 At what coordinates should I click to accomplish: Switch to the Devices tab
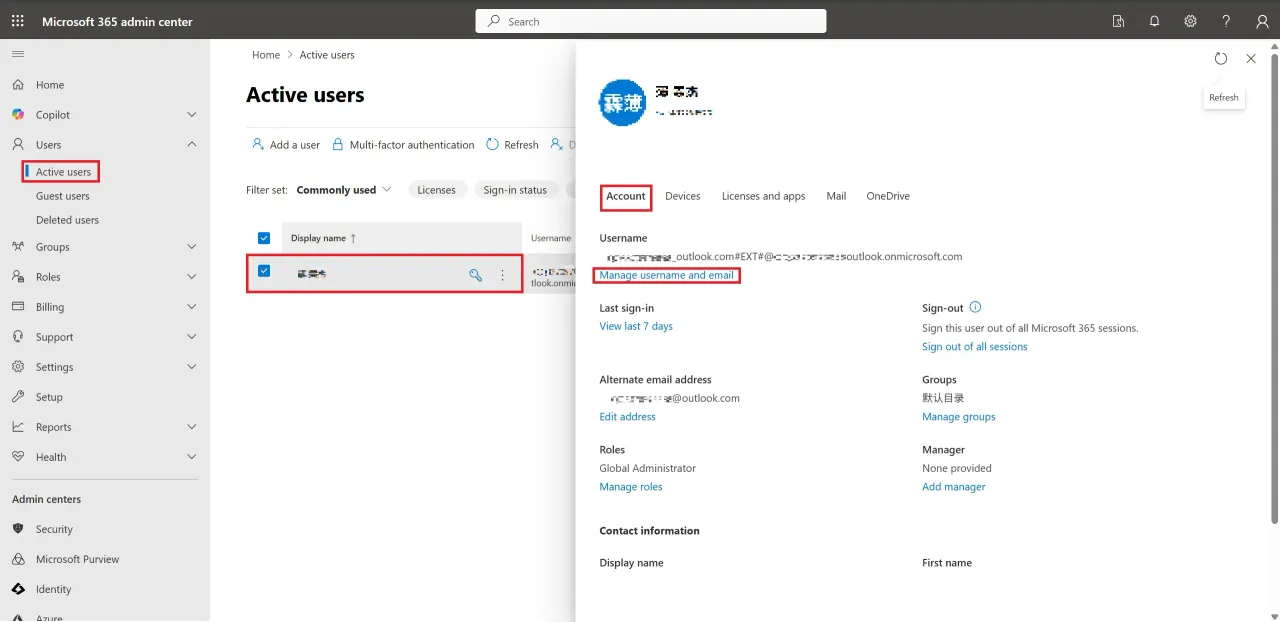(x=683, y=196)
